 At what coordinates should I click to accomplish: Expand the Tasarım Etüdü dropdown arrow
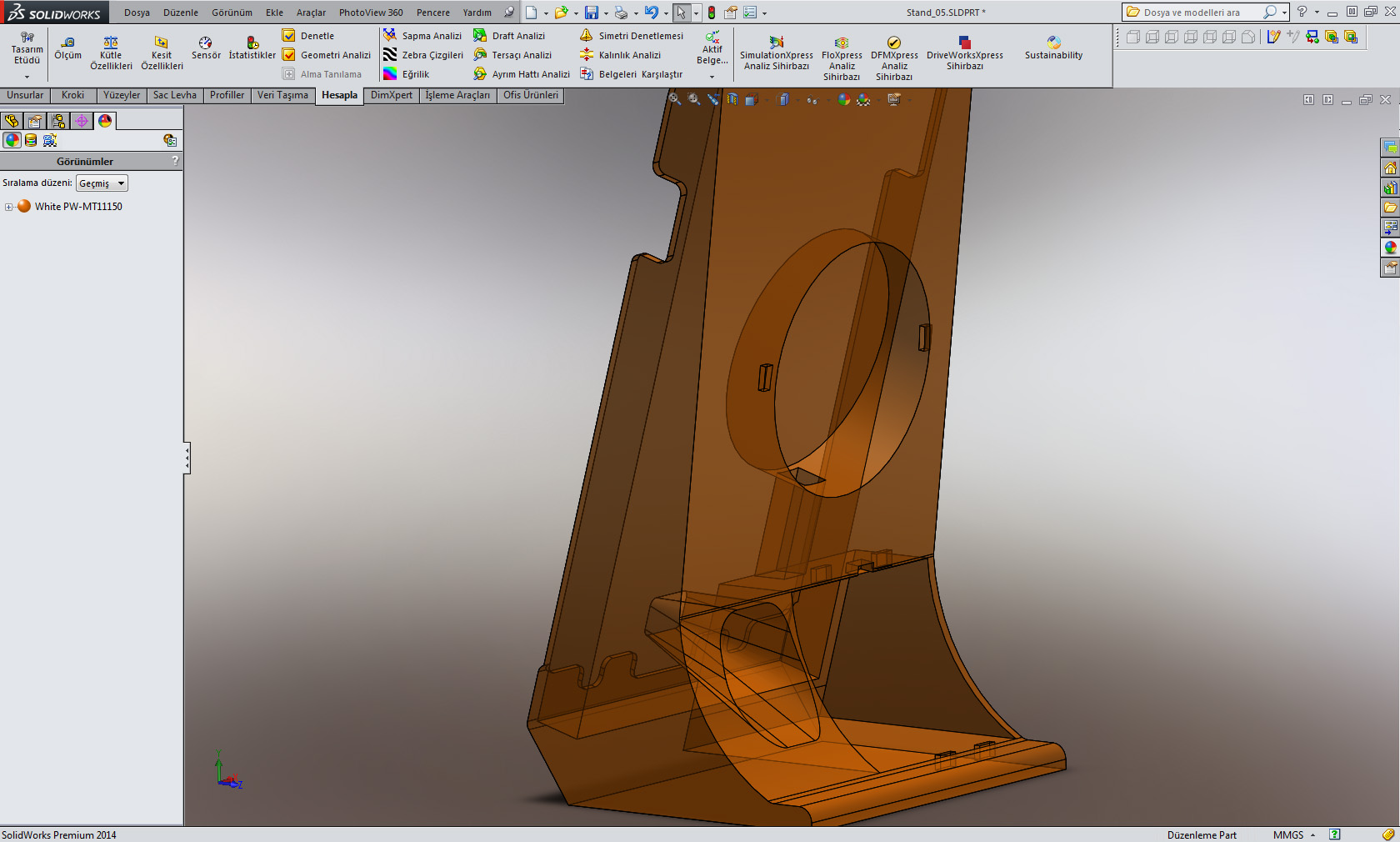[27, 77]
